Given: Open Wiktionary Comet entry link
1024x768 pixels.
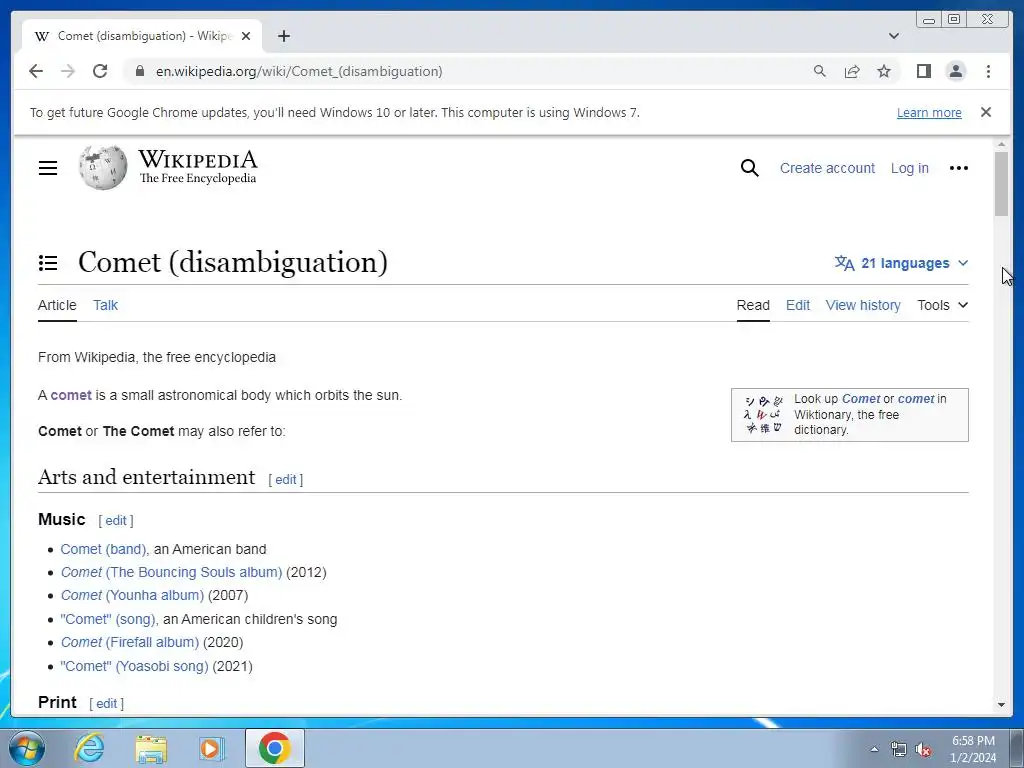Looking at the screenshot, I should (x=861, y=398).
